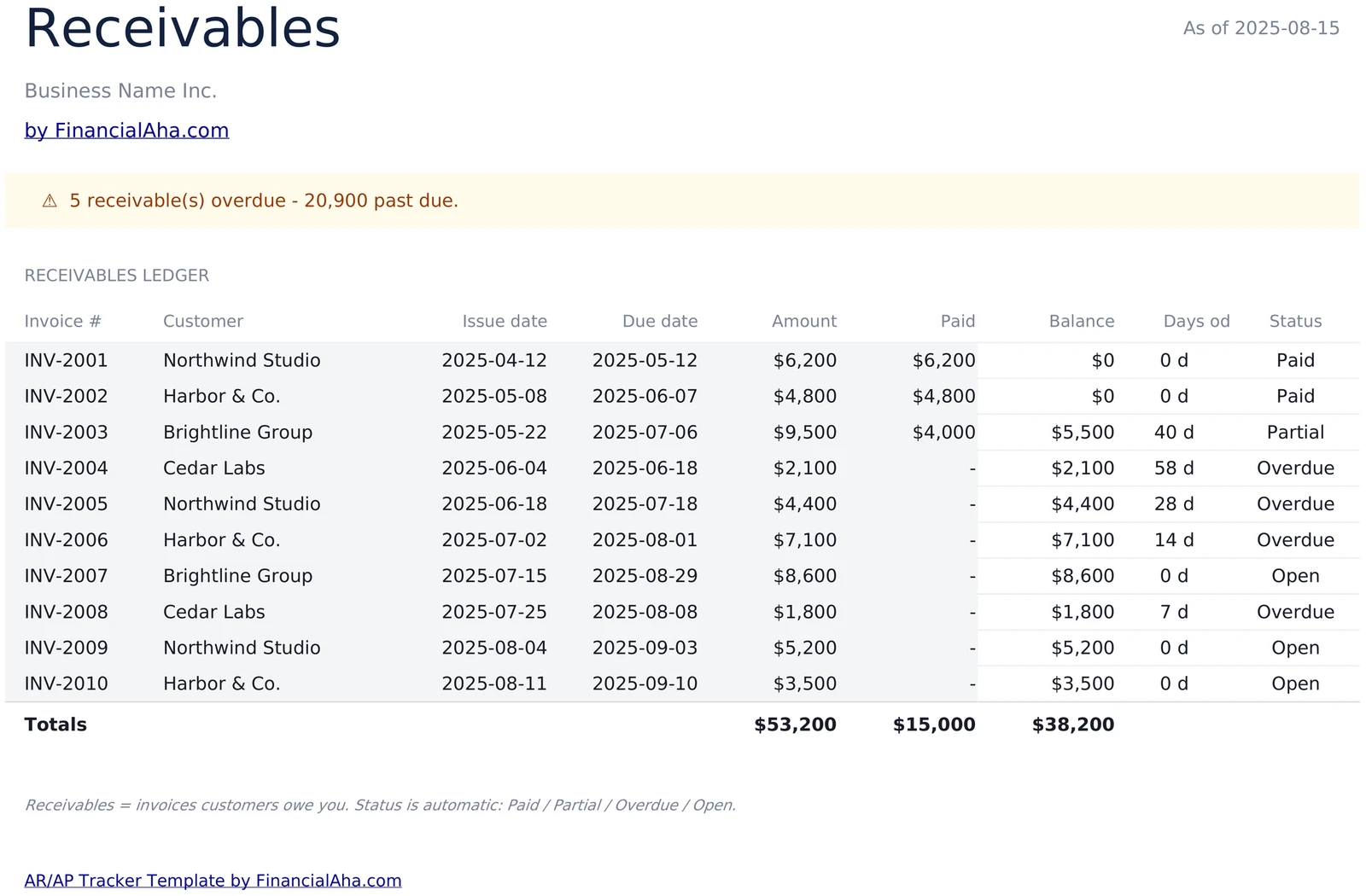Click the Issue date column header

tap(505, 322)
